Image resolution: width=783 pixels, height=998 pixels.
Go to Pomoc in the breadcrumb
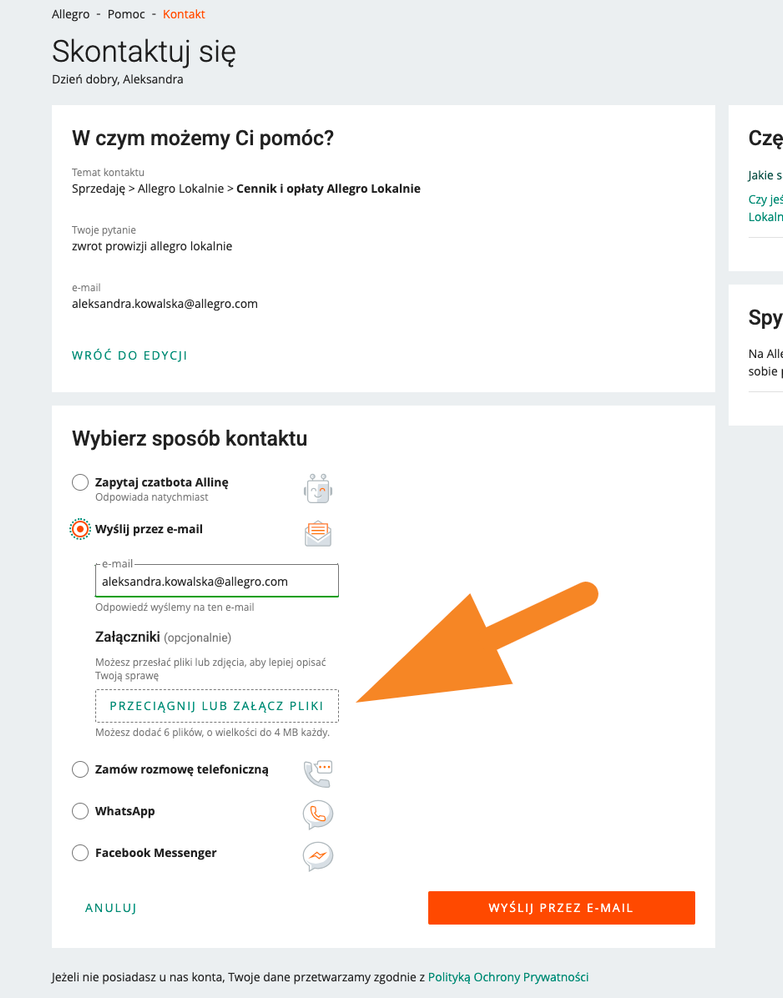[x=126, y=15]
